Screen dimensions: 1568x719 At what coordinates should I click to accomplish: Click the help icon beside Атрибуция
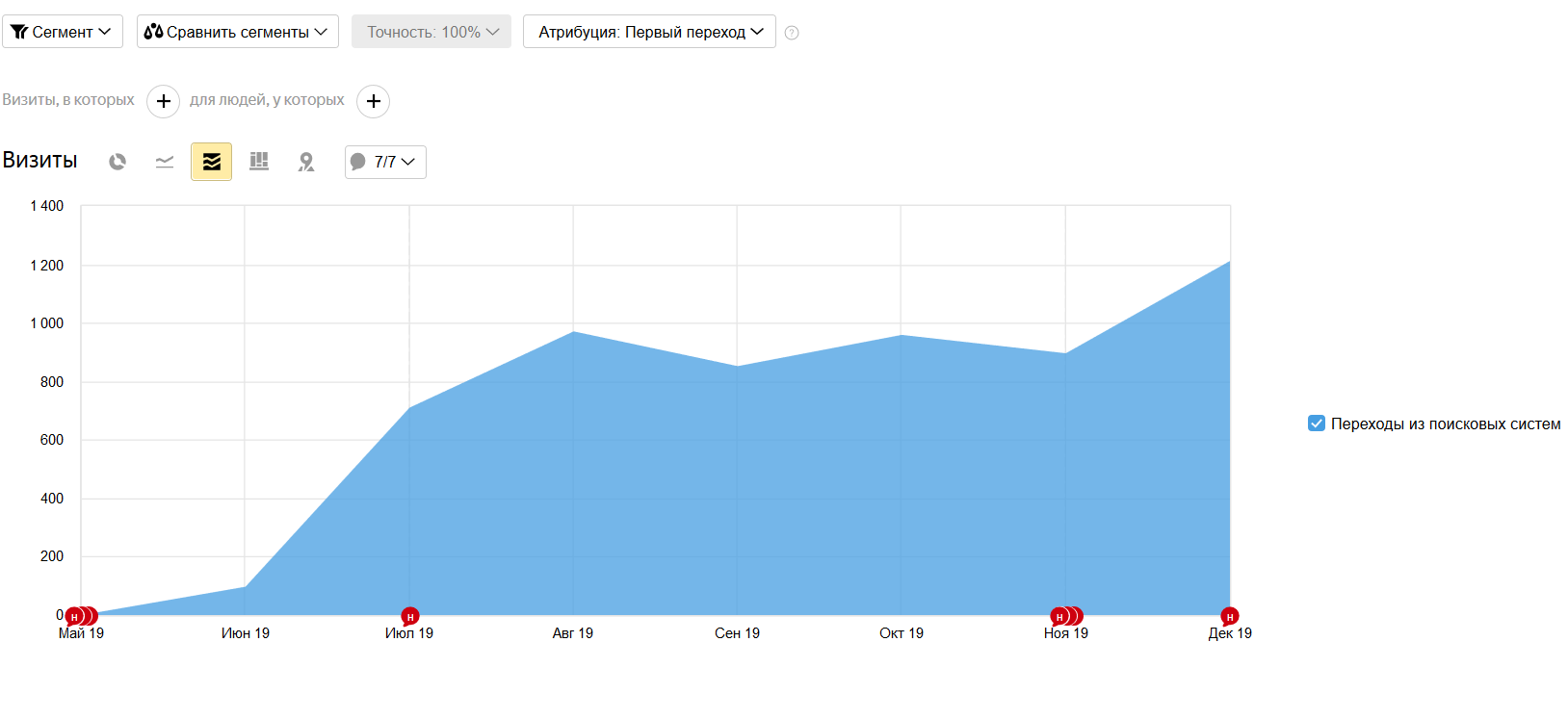(x=792, y=33)
